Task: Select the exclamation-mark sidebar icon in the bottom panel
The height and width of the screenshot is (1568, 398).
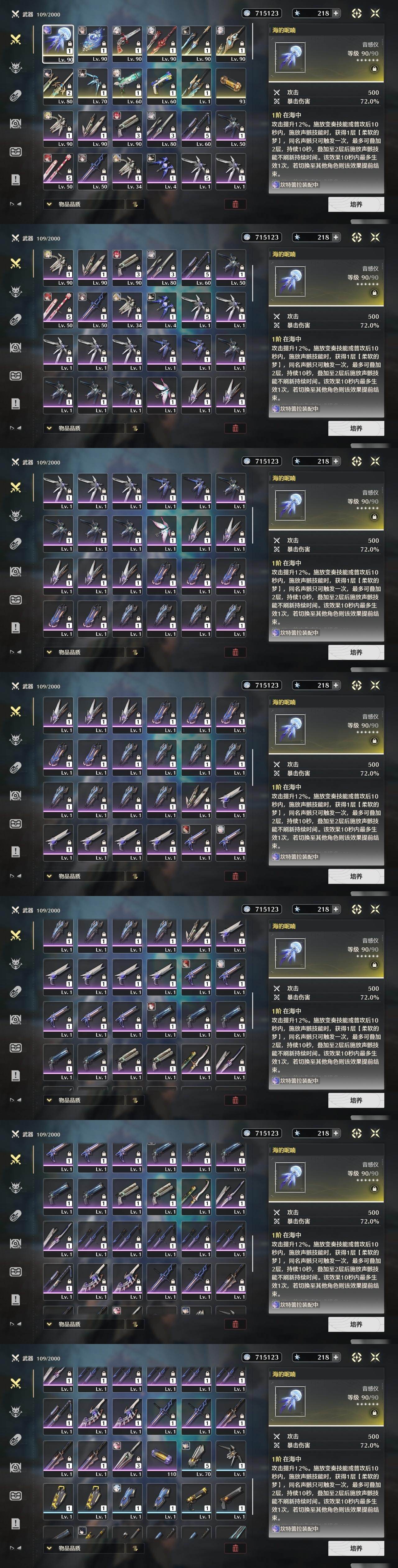Action: (x=16, y=1524)
